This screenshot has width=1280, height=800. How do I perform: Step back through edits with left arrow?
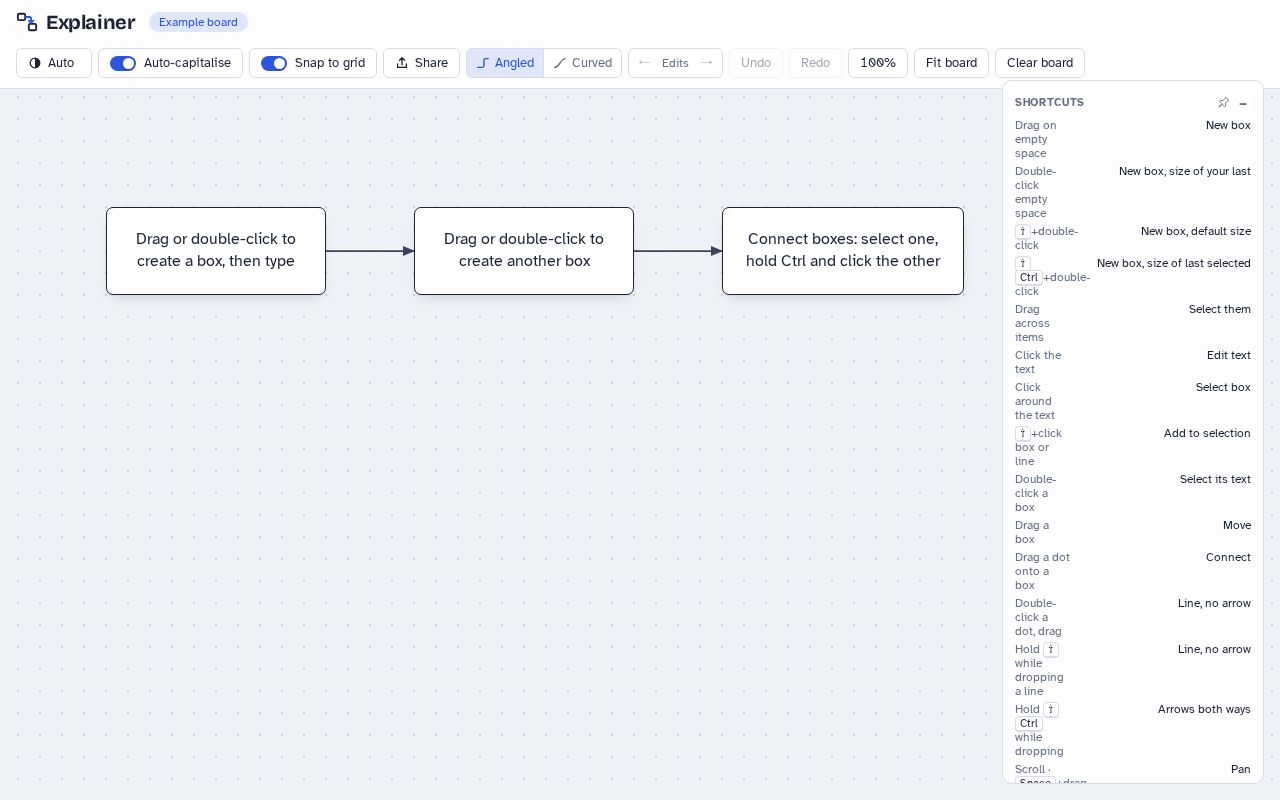644,62
